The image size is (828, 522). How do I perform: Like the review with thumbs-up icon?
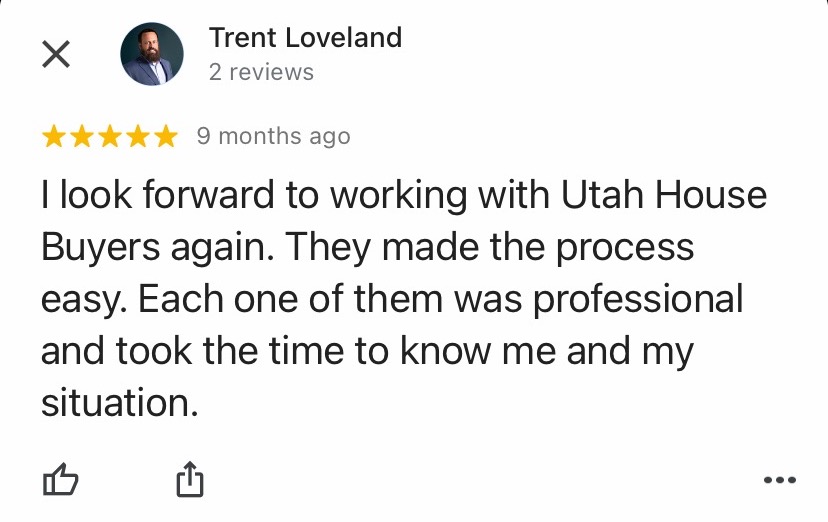pos(60,479)
